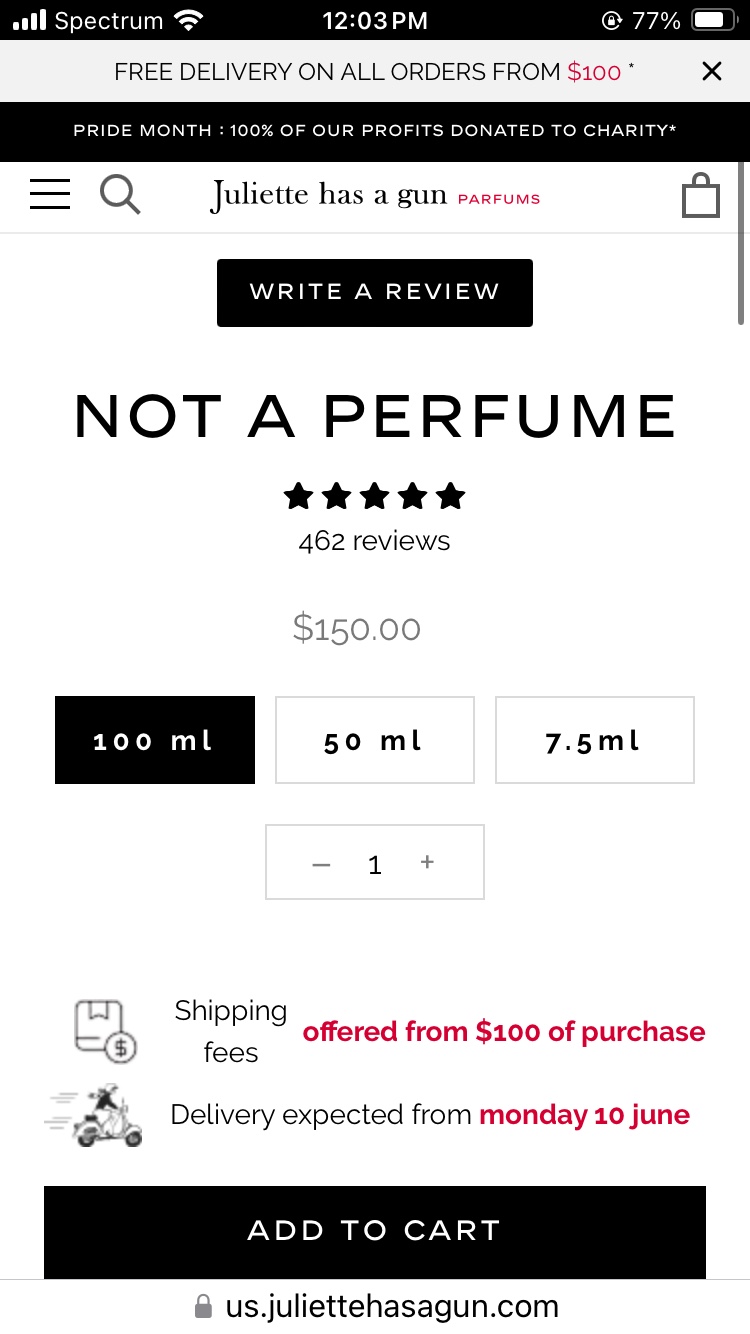Screen dimensions: 750x1334
Task: Open the shopping bag cart icon
Action: click(700, 195)
